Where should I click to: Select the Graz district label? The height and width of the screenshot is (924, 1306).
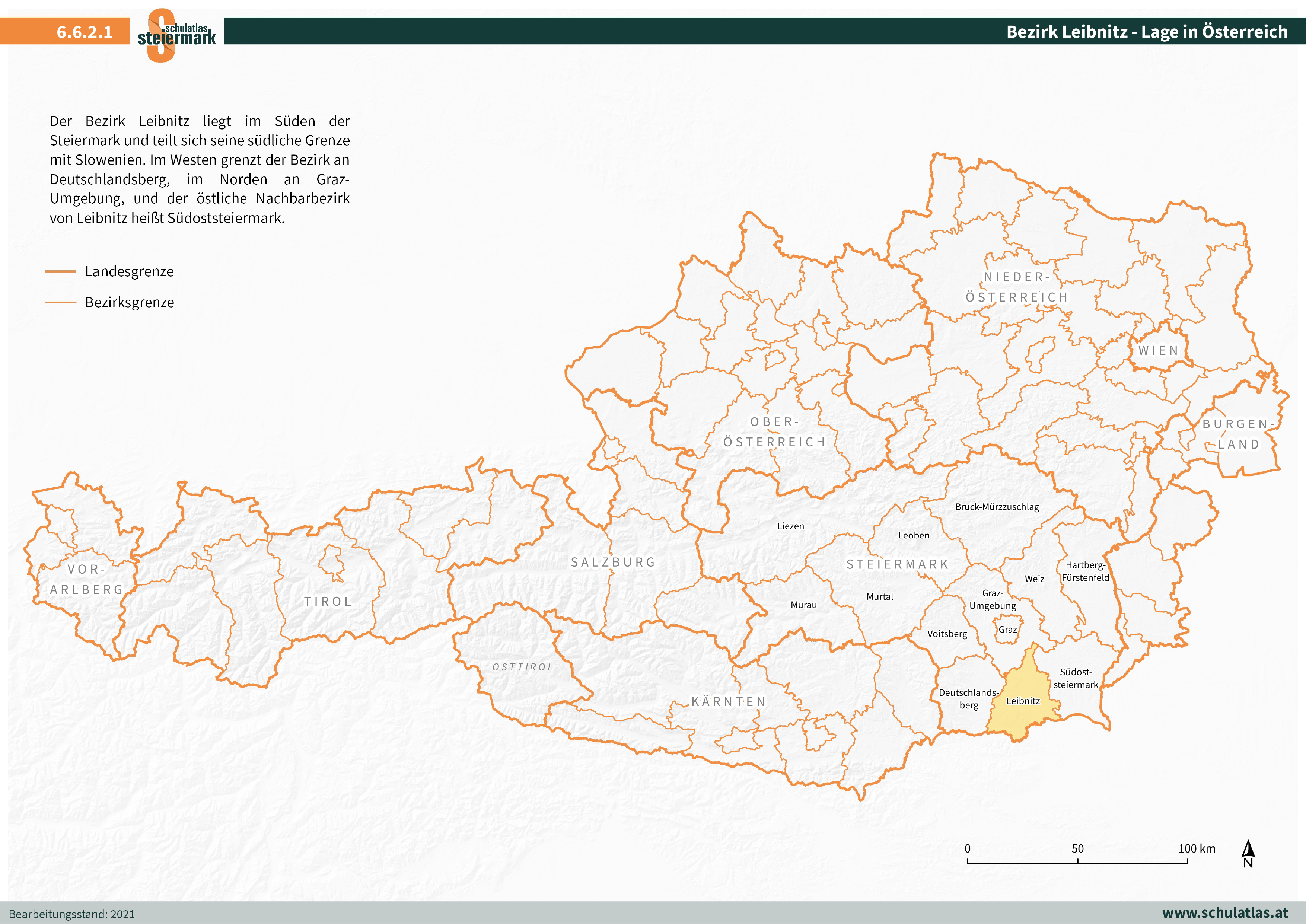click(x=1007, y=629)
